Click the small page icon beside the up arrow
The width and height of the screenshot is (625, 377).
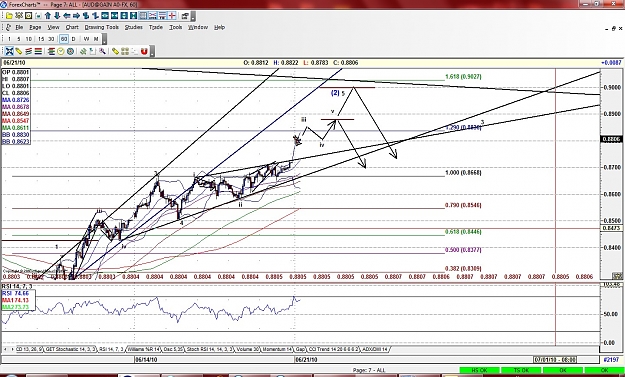tap(38, 16)
